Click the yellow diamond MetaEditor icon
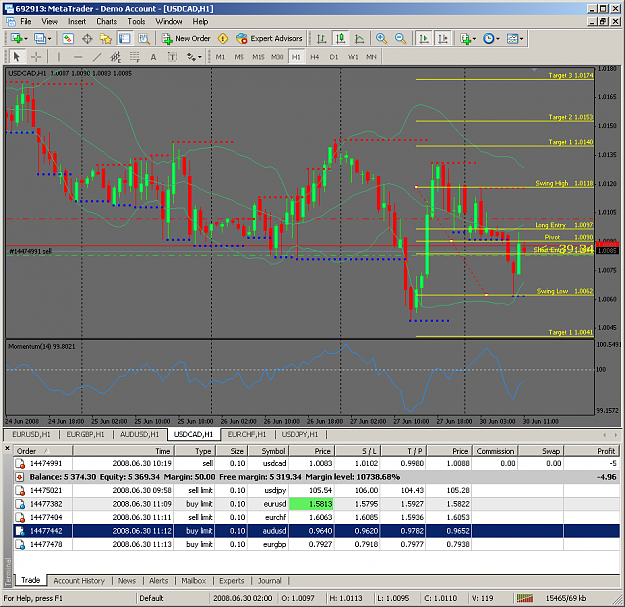Screen dimensions: 625x607 click(x=223, y=39)
